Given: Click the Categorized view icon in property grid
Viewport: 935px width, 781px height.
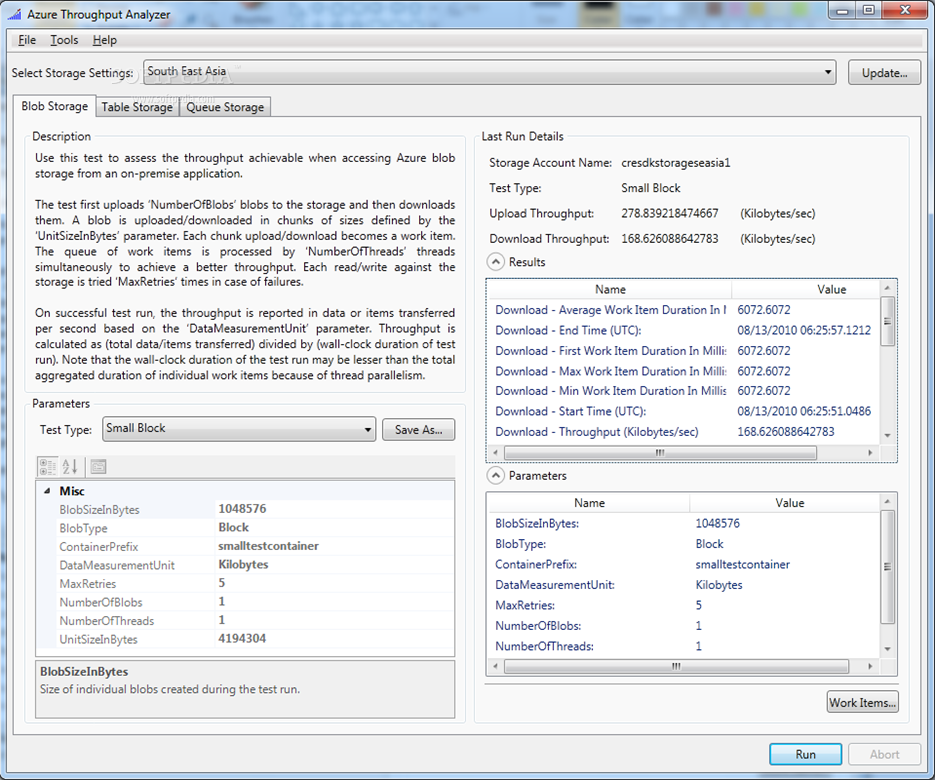Looking at the screenshot, I should click(x=47, y=466).
